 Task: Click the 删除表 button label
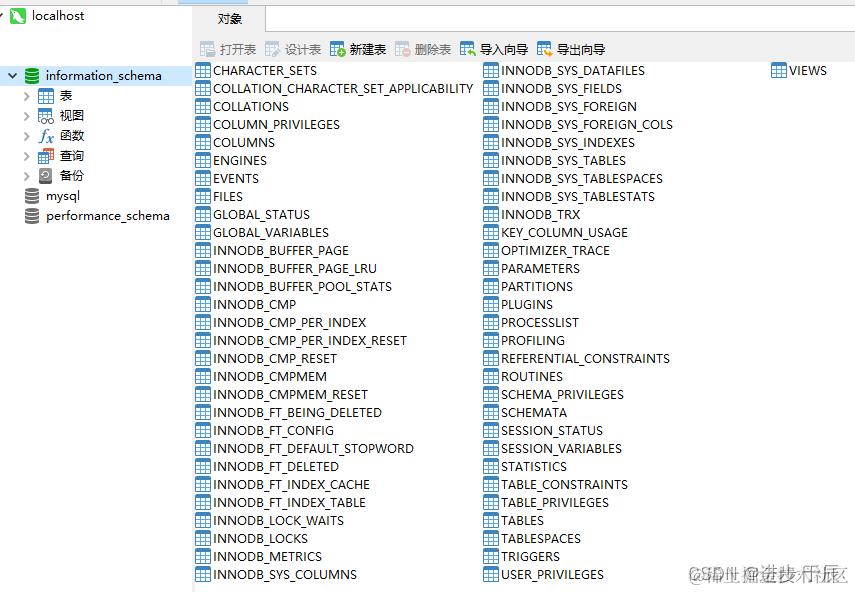432,50
